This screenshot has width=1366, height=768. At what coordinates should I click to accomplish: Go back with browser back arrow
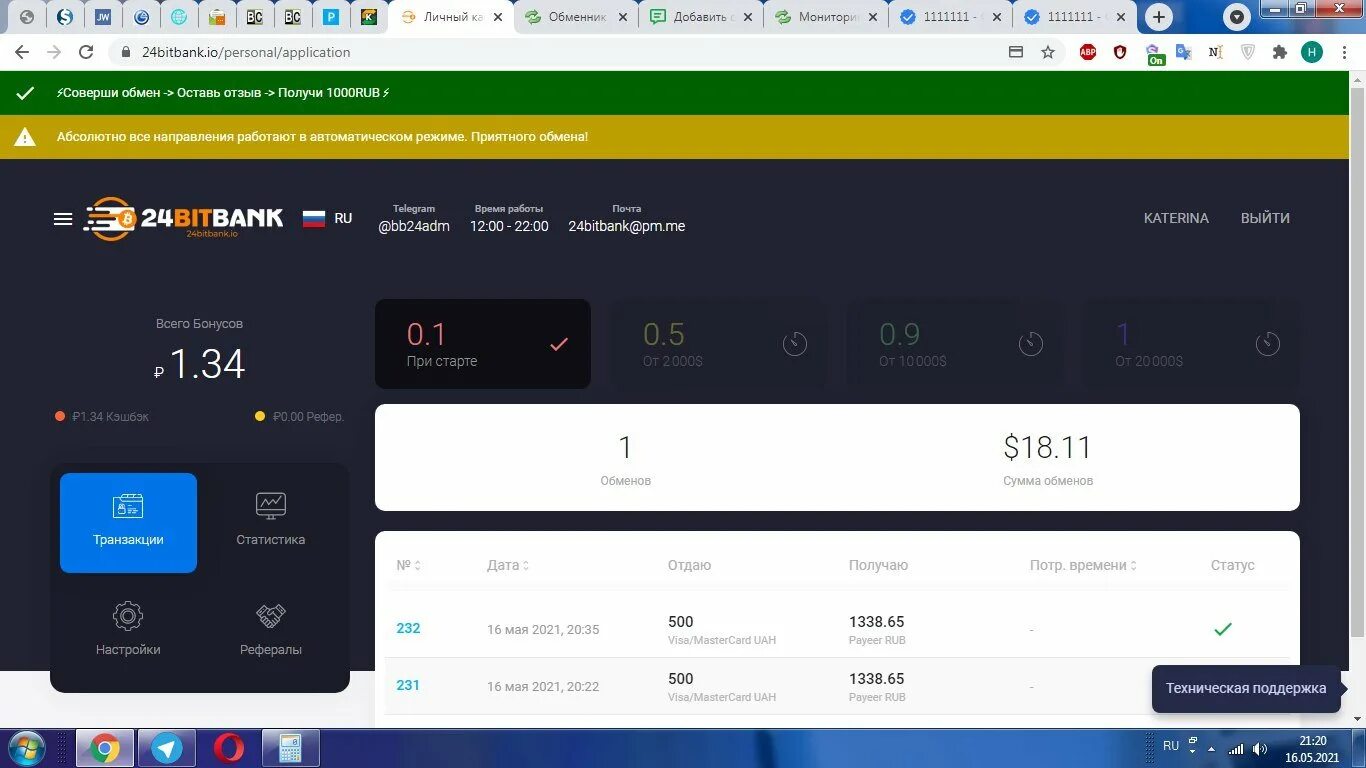22,52
